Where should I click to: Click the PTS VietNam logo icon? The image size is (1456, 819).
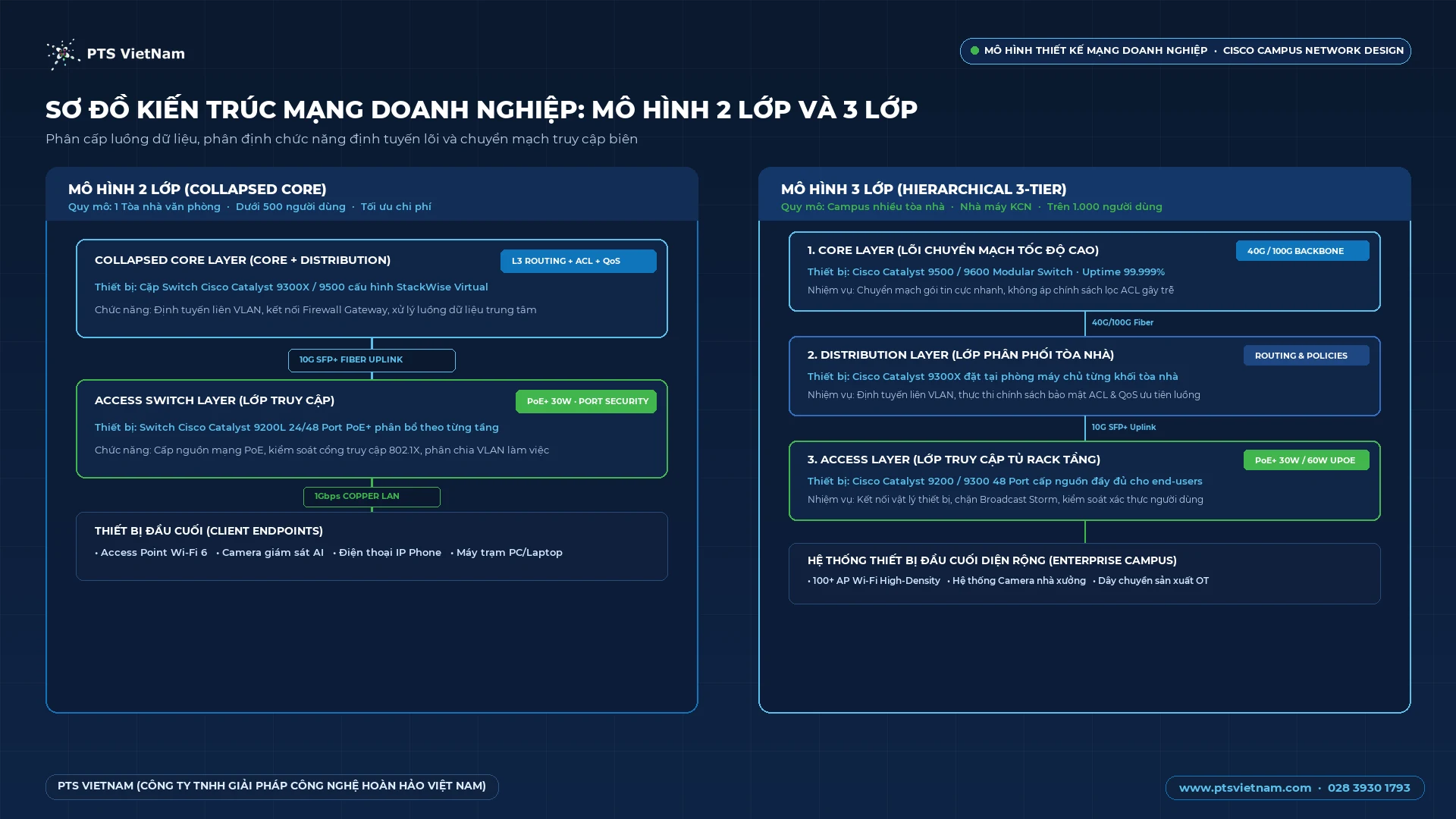click(x=63, y=54)
